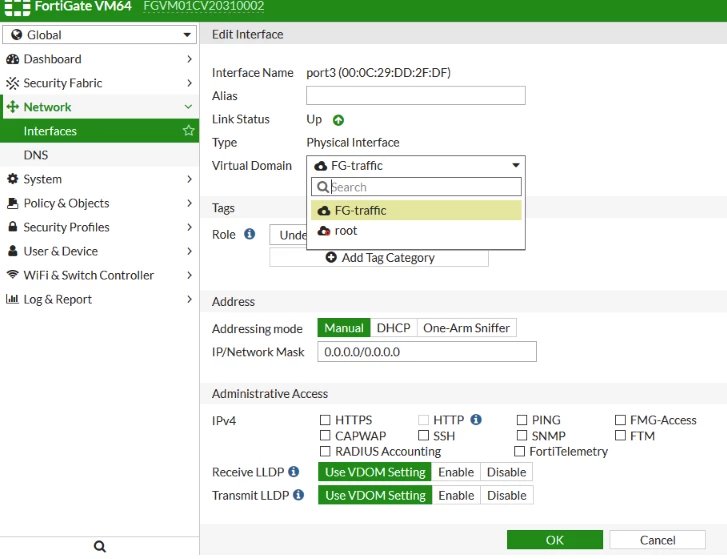Click magnifier icon in VDOM search box
727x559 pixels.
[322, 187]
